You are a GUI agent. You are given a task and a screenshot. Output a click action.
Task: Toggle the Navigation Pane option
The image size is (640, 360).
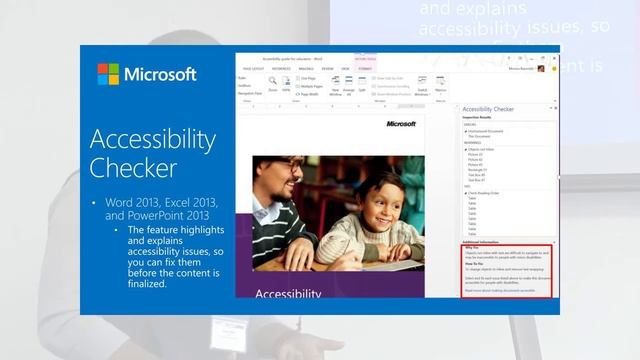(250, 93)
